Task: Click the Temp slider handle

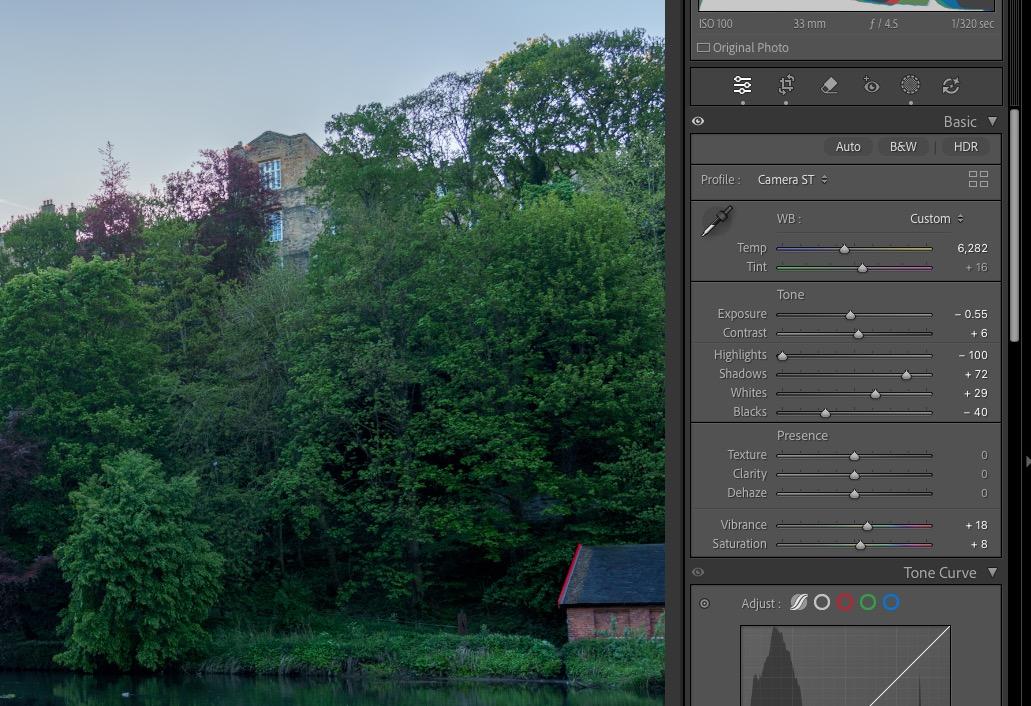Action: (x=844, y=248)
